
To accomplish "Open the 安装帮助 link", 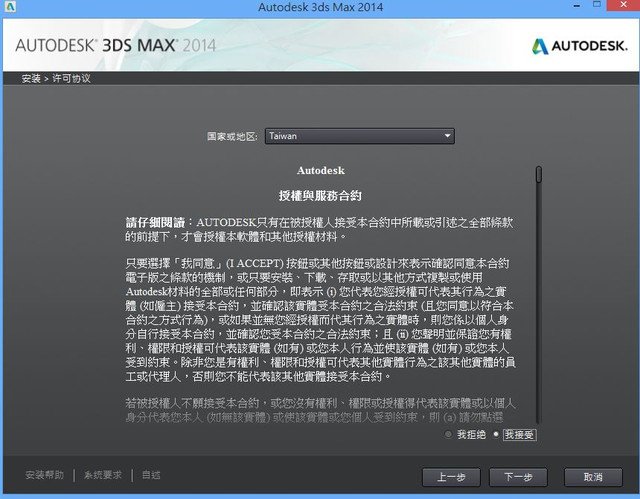I will pos(44,475).
